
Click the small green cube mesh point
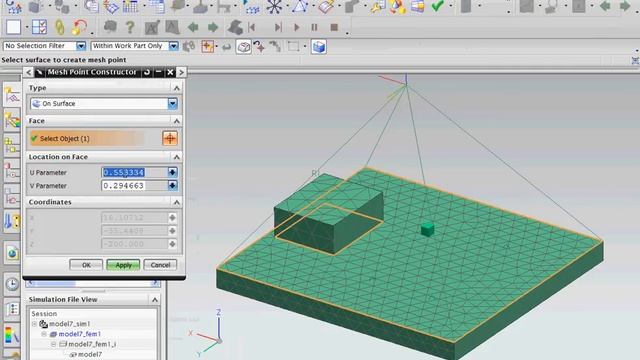pyautogui.click(x=427, y=229)
